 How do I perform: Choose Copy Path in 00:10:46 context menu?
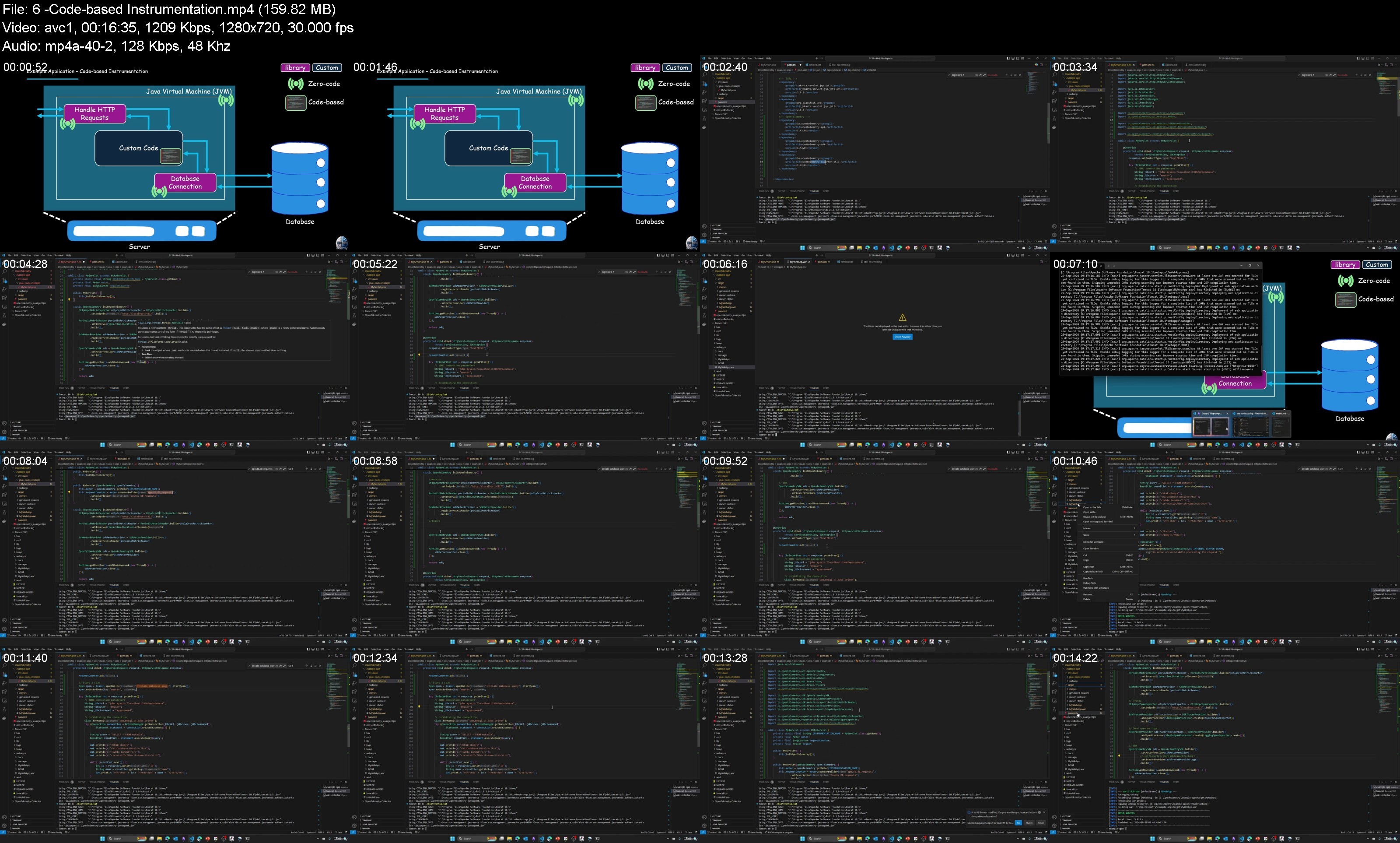pyautogui.click(x=1109, y=567)
